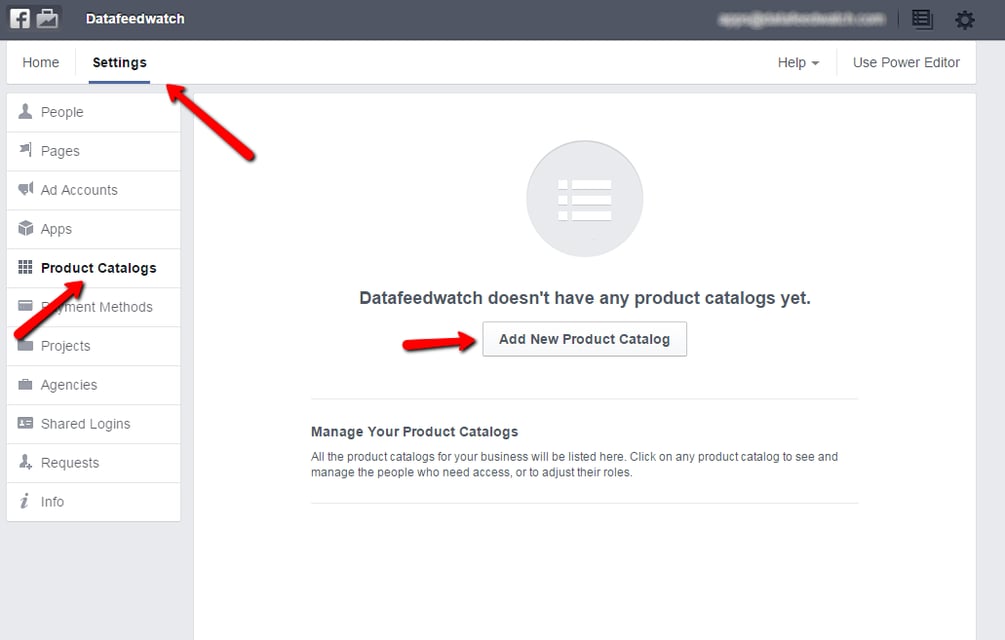Open notifications via the top-right message icon
The height and width of the screenshot is (640, 1005).
click(921, 19)
